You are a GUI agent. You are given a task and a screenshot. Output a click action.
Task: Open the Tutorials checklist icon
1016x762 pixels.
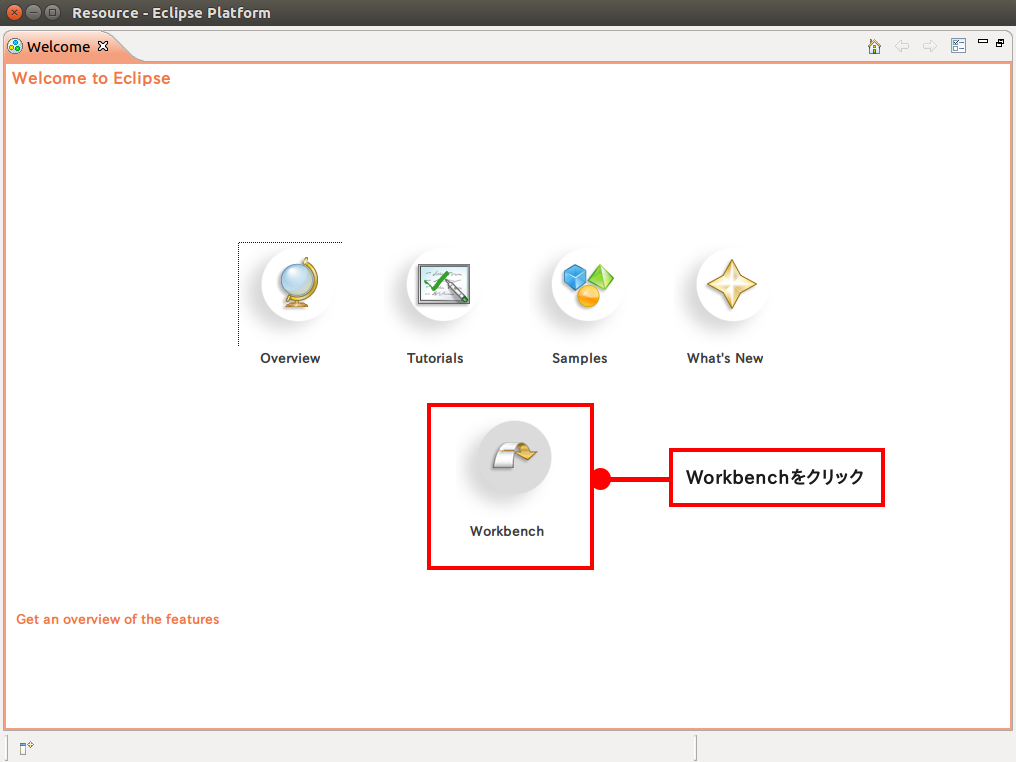[x=443, y=284]
